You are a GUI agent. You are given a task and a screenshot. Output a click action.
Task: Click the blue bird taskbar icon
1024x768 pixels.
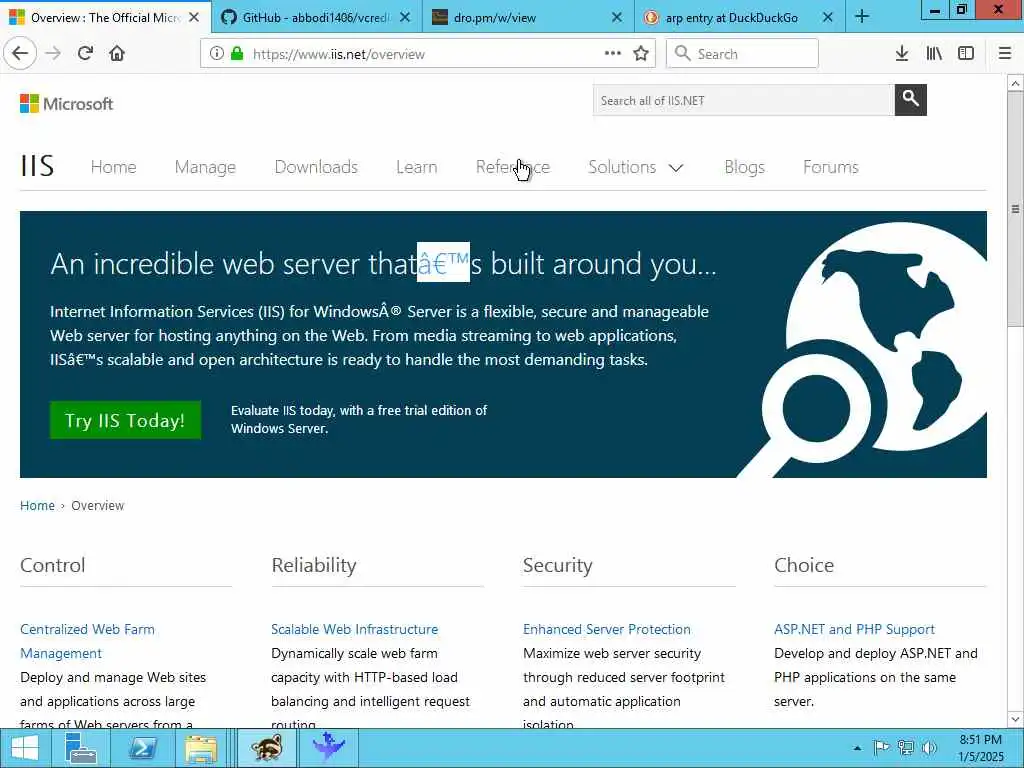click(328, 748)
